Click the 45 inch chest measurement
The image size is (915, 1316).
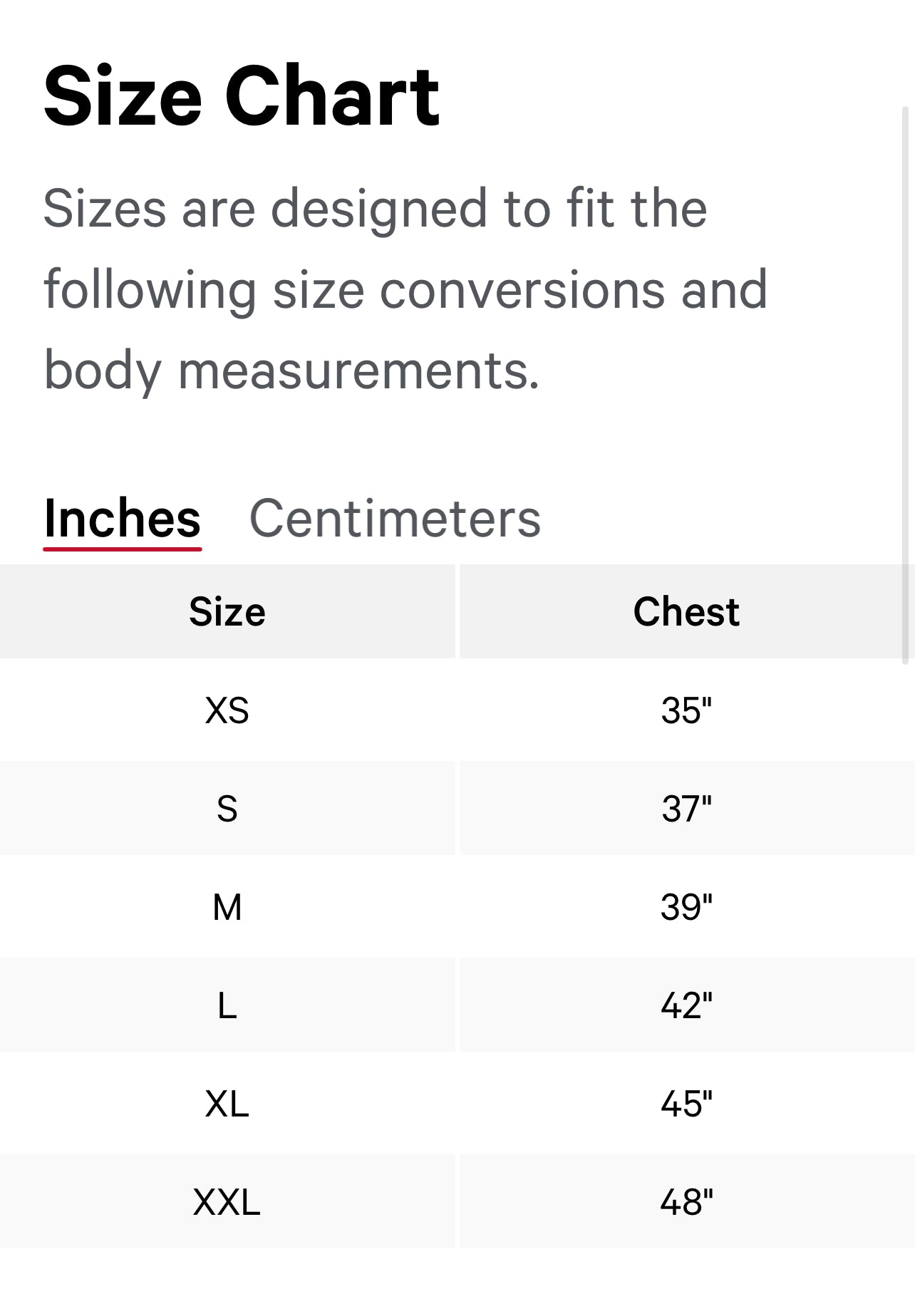pyautogui.click(x=686, y=1104)
